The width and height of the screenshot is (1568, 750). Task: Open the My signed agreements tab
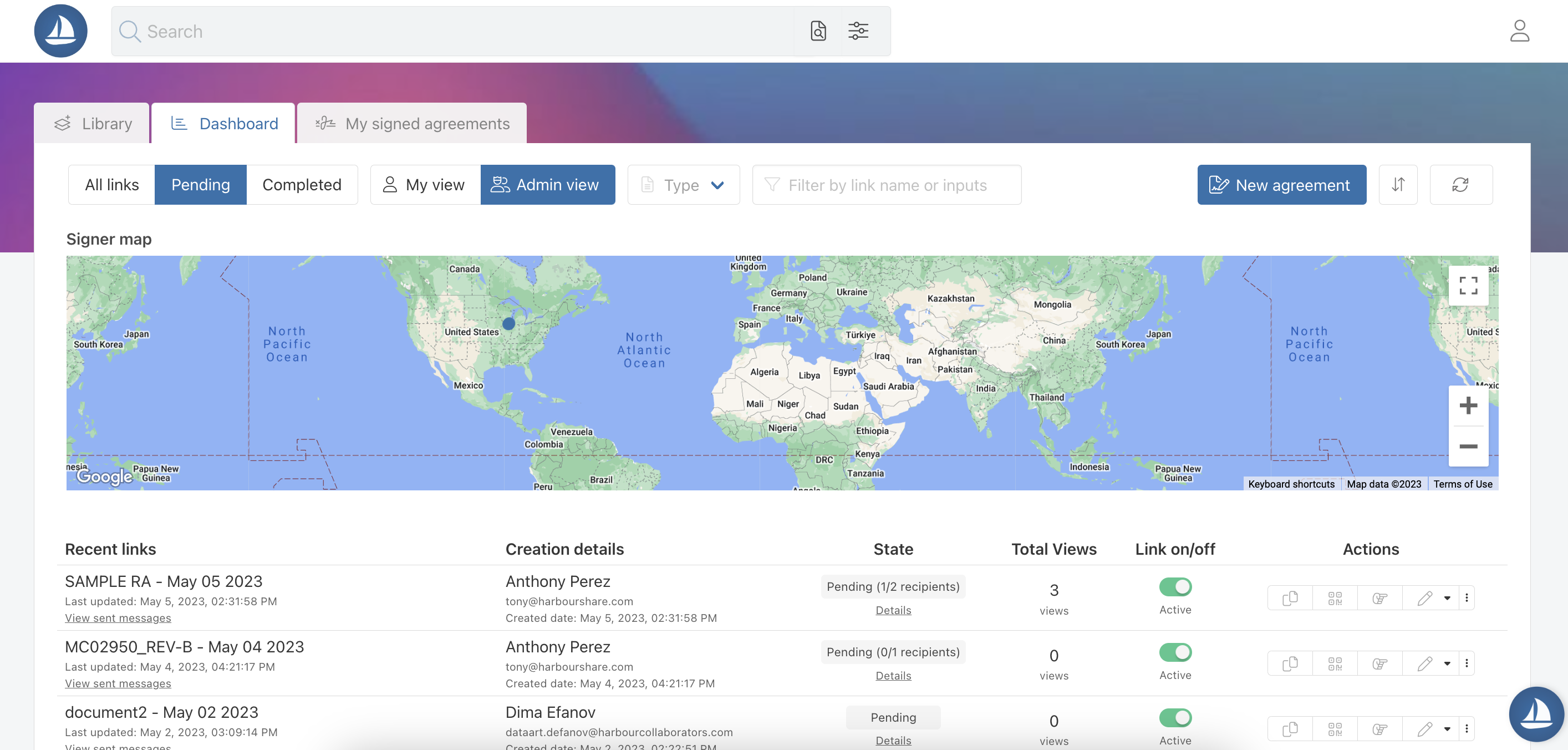point(412,123)
